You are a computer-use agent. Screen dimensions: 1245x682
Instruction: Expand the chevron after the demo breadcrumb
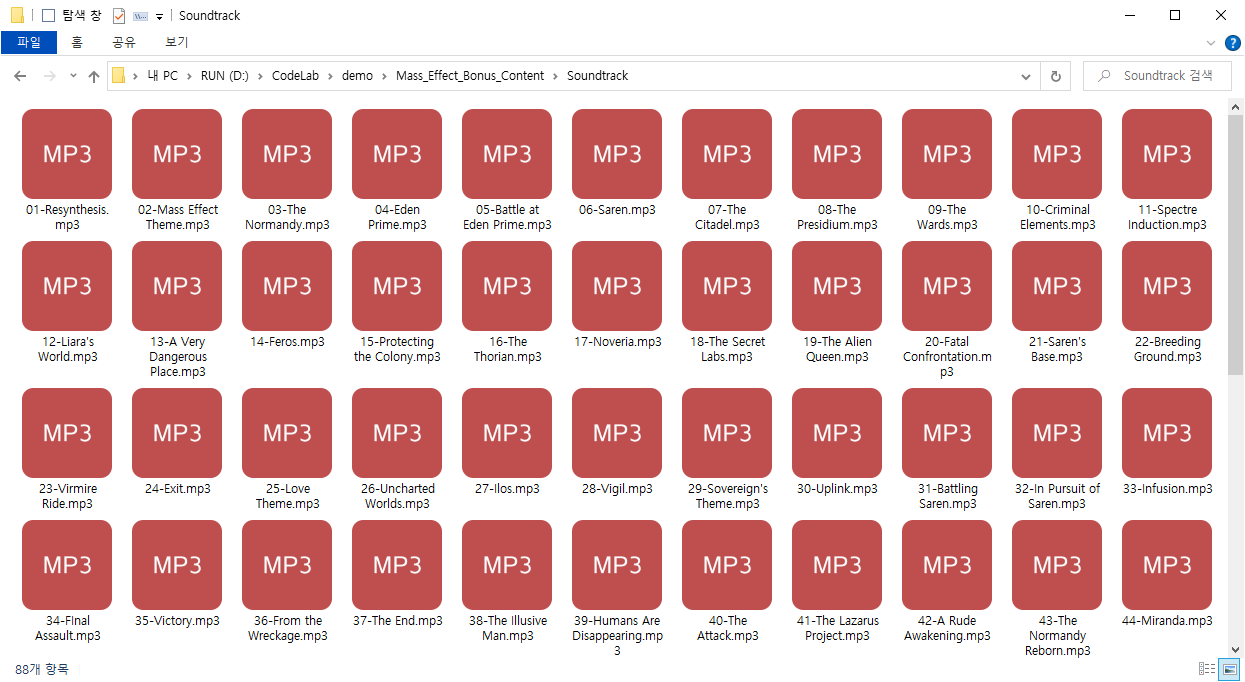coord(385,76)
